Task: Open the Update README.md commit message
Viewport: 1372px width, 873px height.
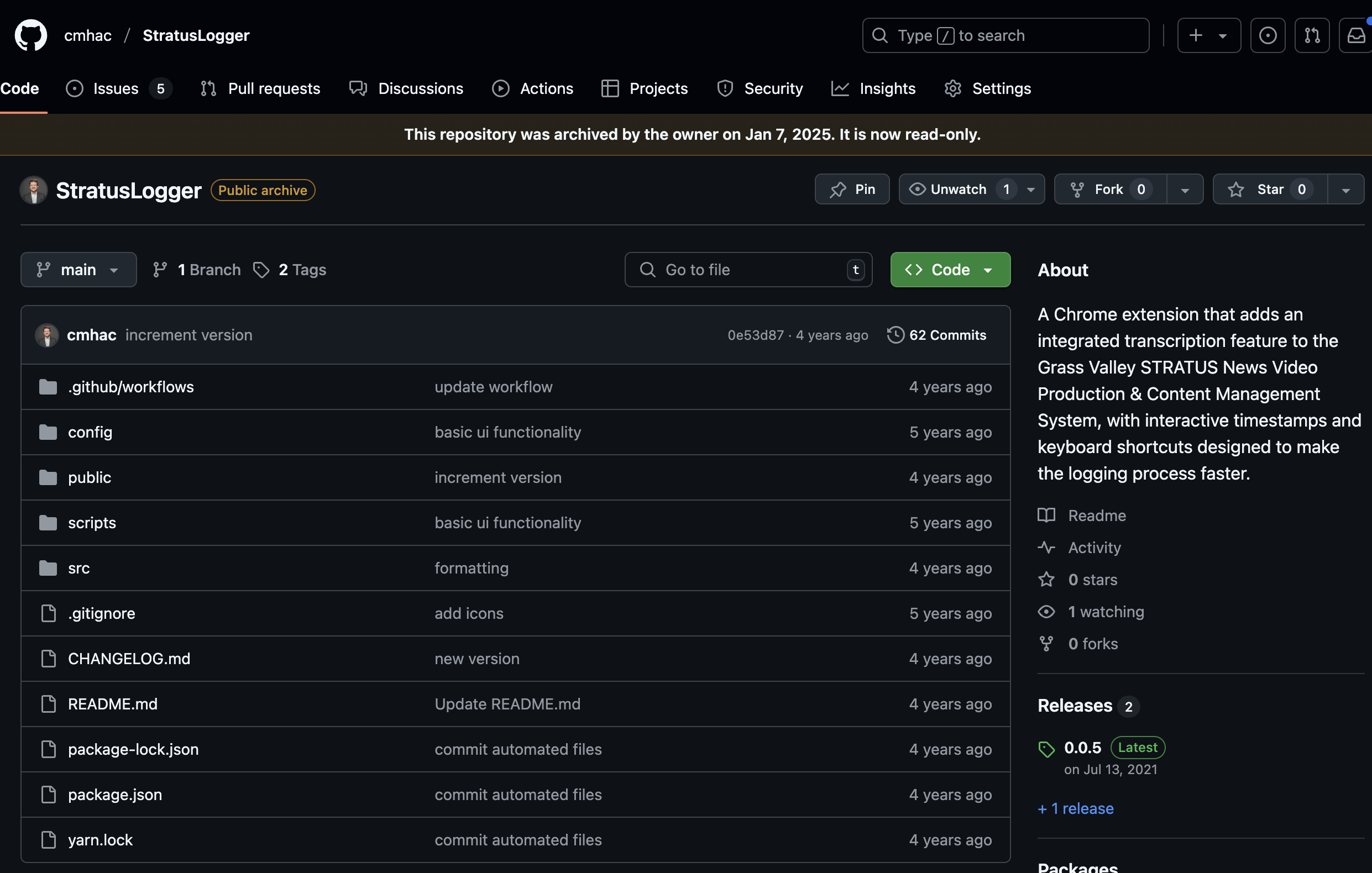Action: (x=507, y=704)
